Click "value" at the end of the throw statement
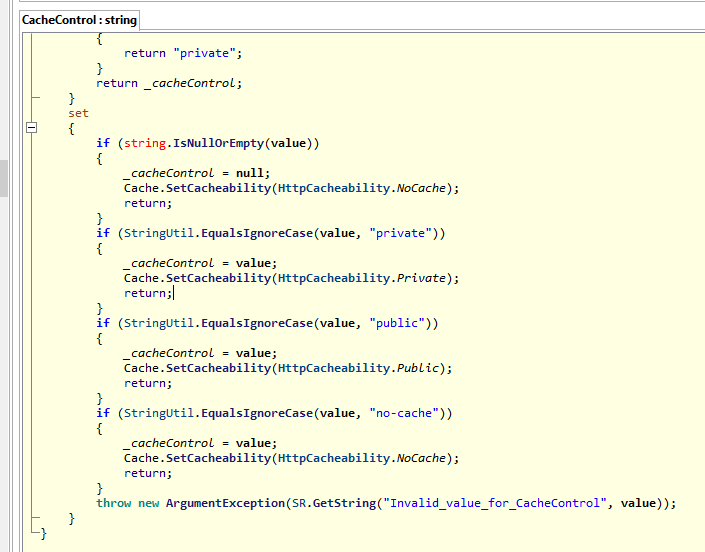 coord(638,503)
